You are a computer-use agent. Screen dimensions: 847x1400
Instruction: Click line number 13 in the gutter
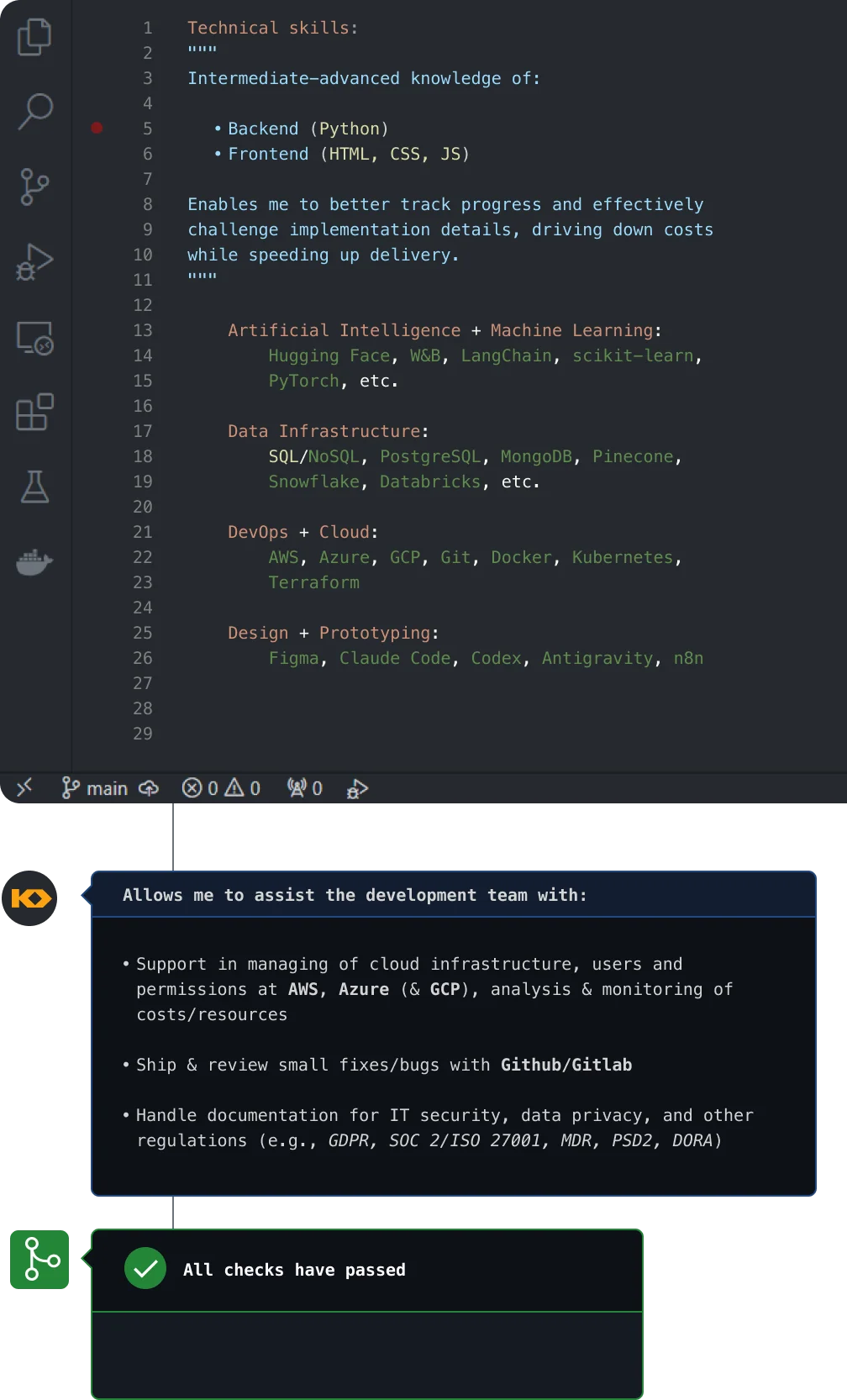(143, 330)
